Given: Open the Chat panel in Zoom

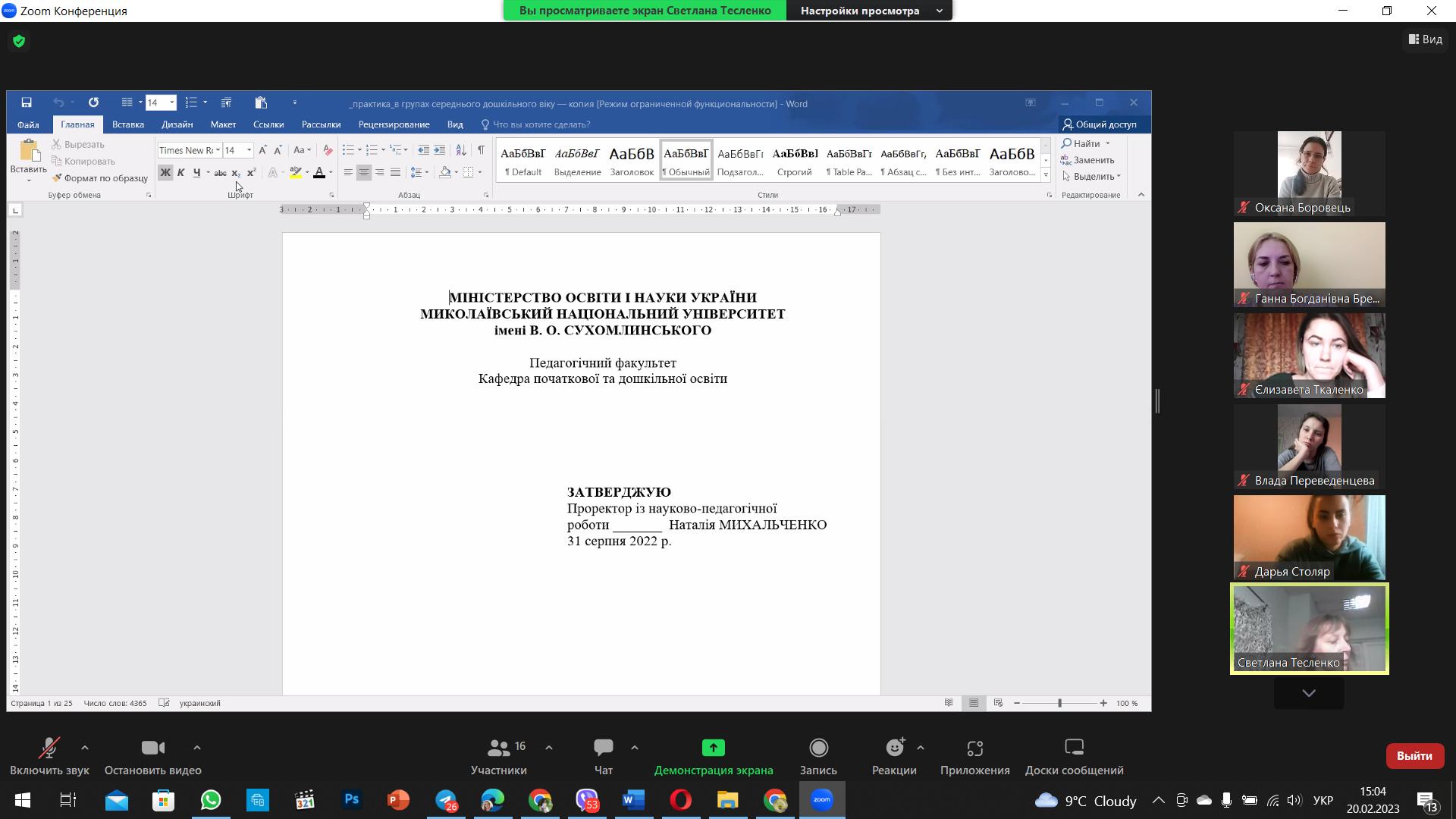Looking at the screenshot, I should pos(604,756).
